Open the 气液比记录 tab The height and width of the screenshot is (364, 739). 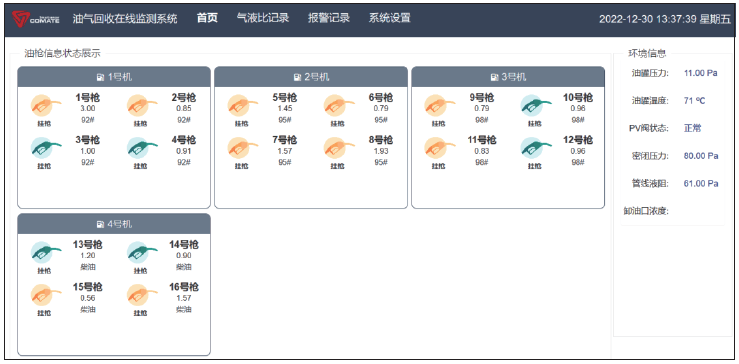263,18
